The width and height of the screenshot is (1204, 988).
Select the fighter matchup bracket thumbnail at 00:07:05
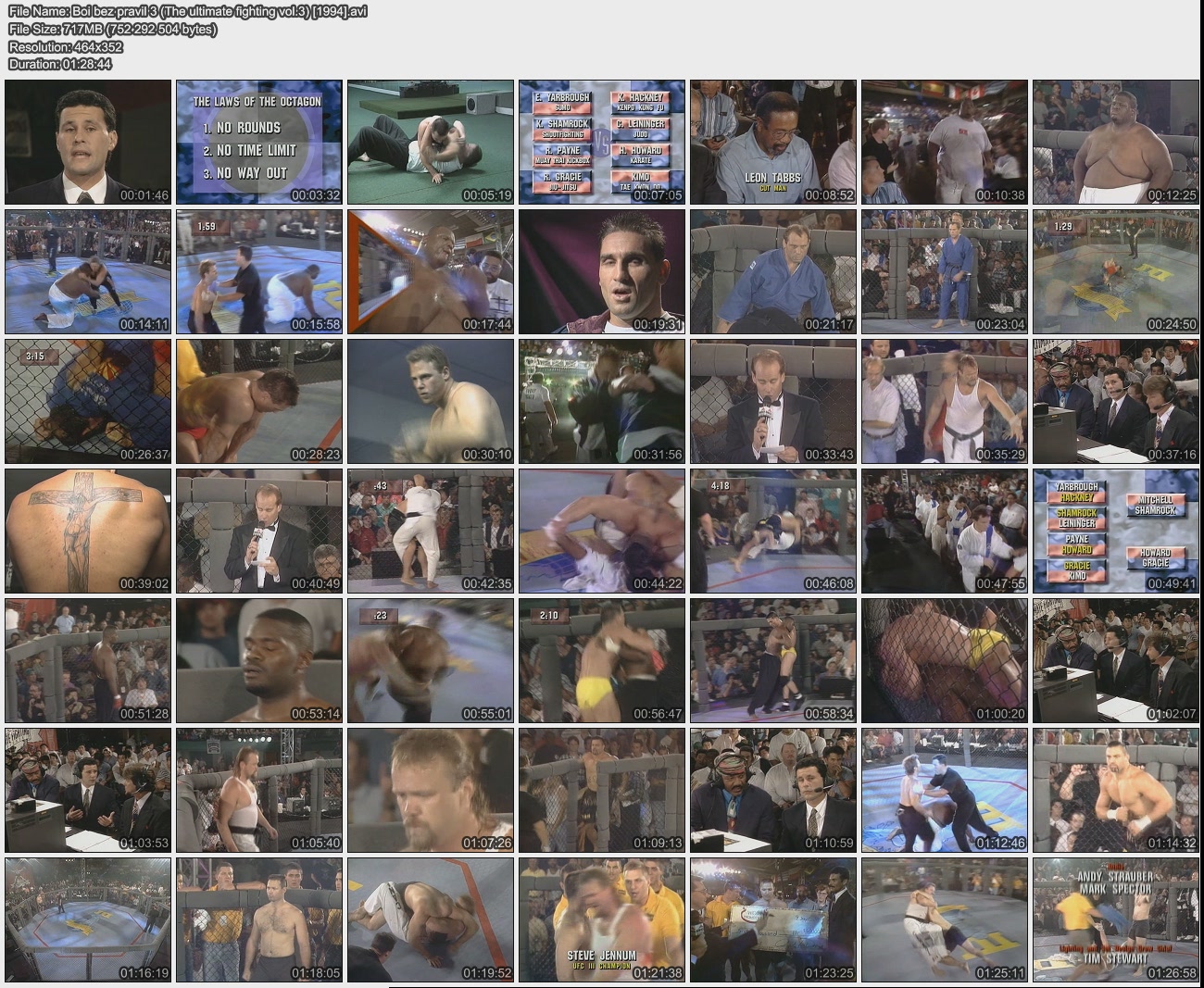601,142
